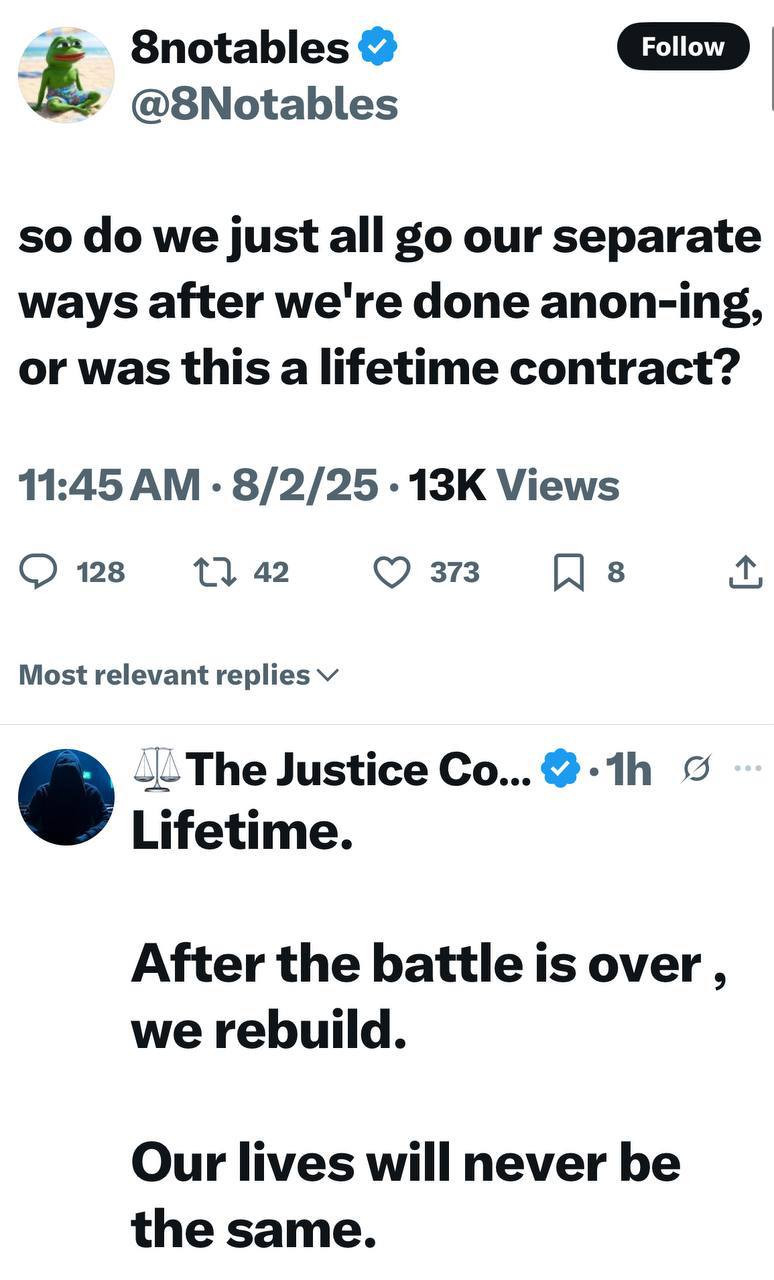Open the 8notables frog profile picture
774x1280 pixels.
[66, 74]
